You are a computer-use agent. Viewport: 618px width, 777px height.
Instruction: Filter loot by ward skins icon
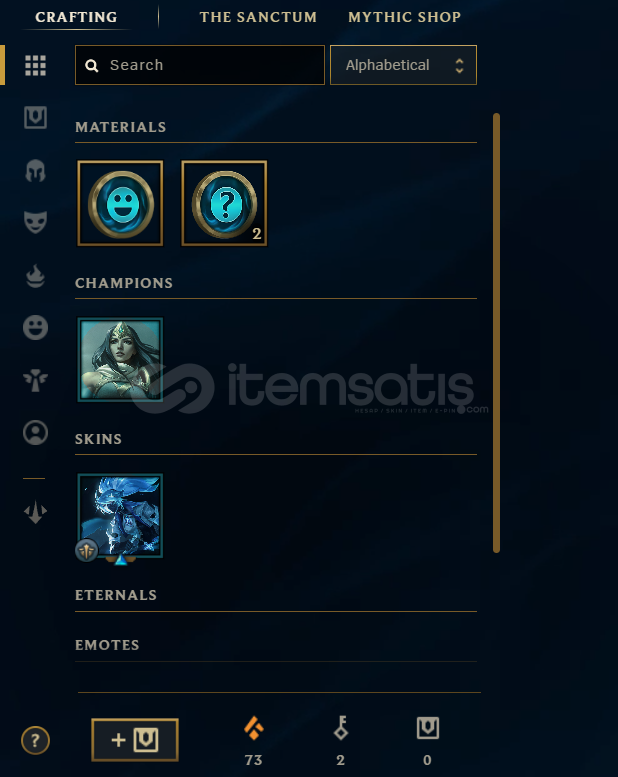[x=35, y=380]
